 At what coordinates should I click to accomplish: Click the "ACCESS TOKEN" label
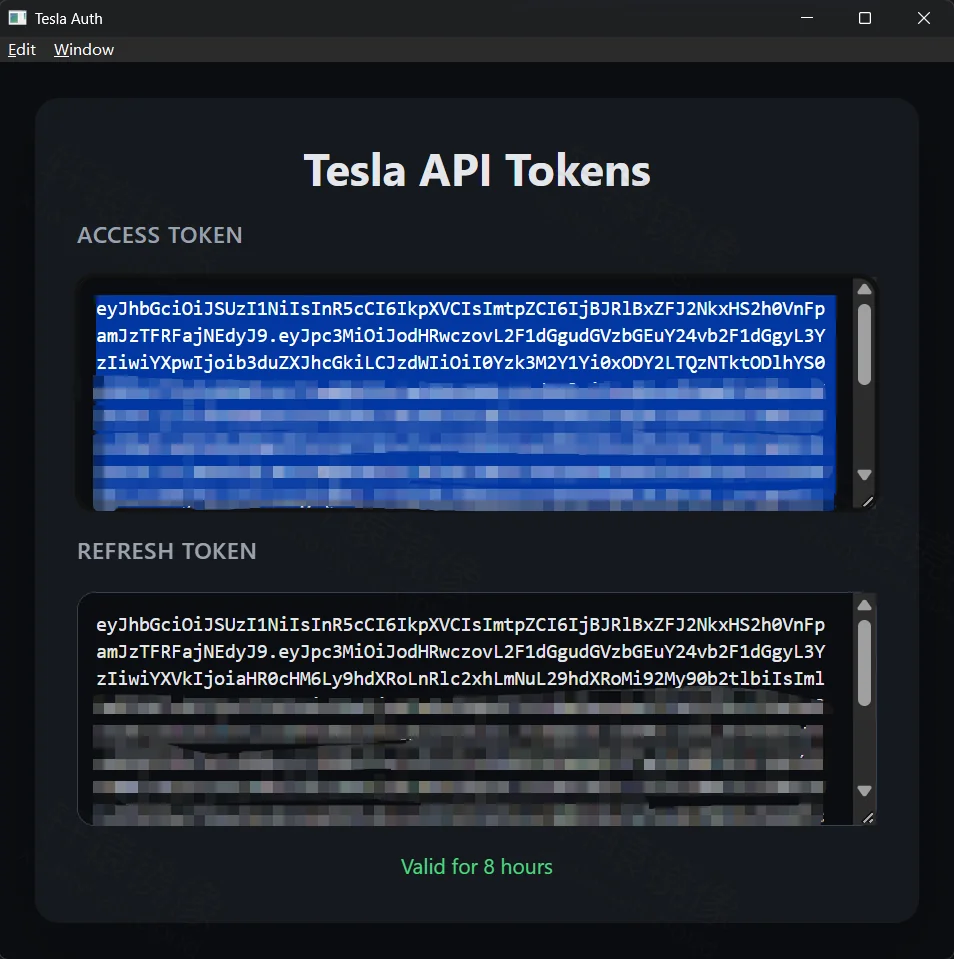[160, 235]
